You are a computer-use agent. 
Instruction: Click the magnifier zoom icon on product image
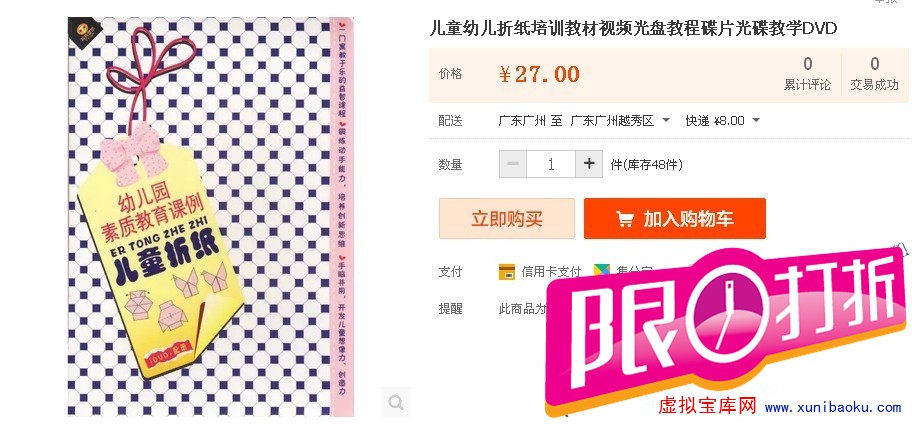[x=396, y=402]
